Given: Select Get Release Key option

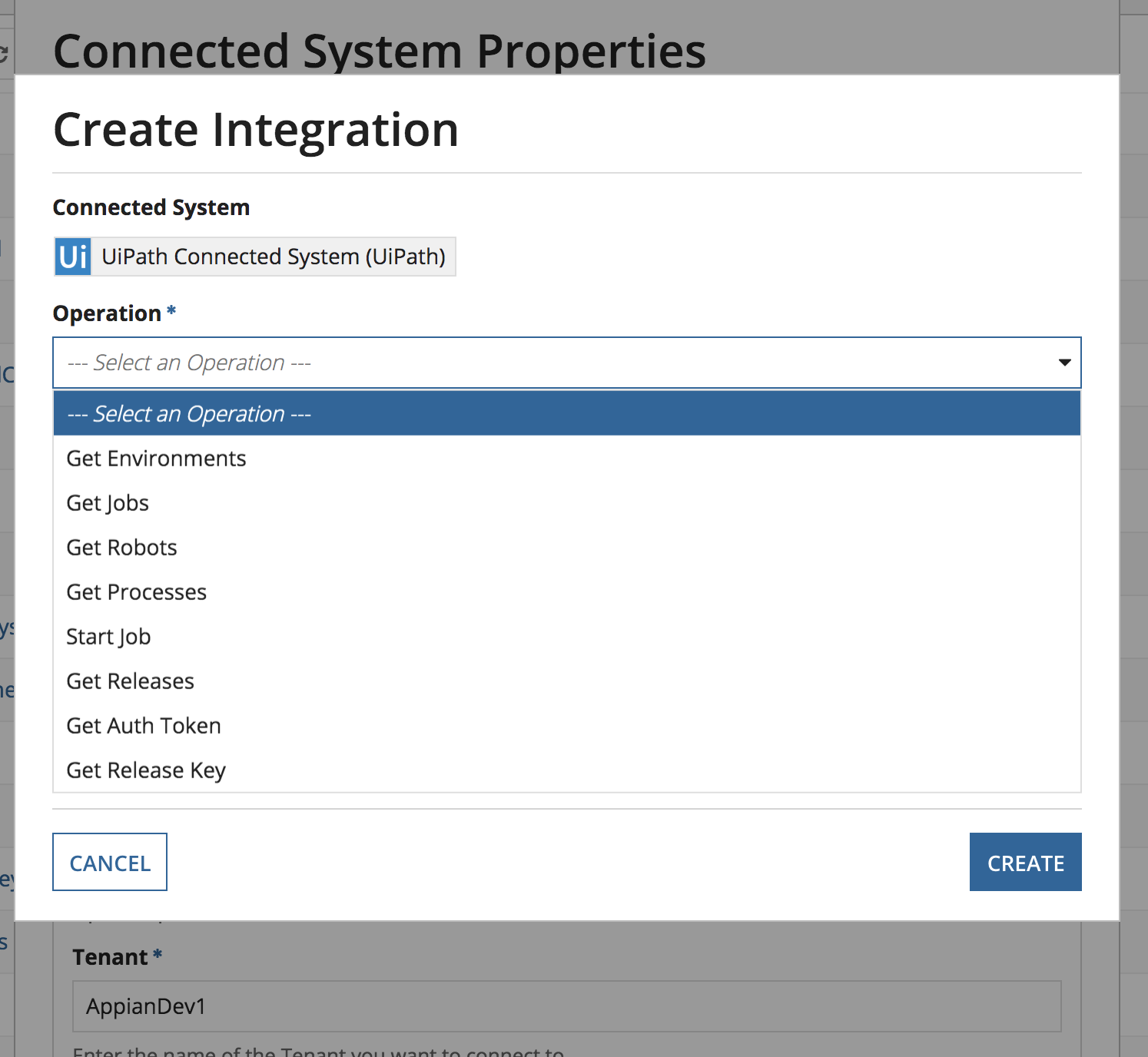Looking at the screenshot, I should pos(566,770).
